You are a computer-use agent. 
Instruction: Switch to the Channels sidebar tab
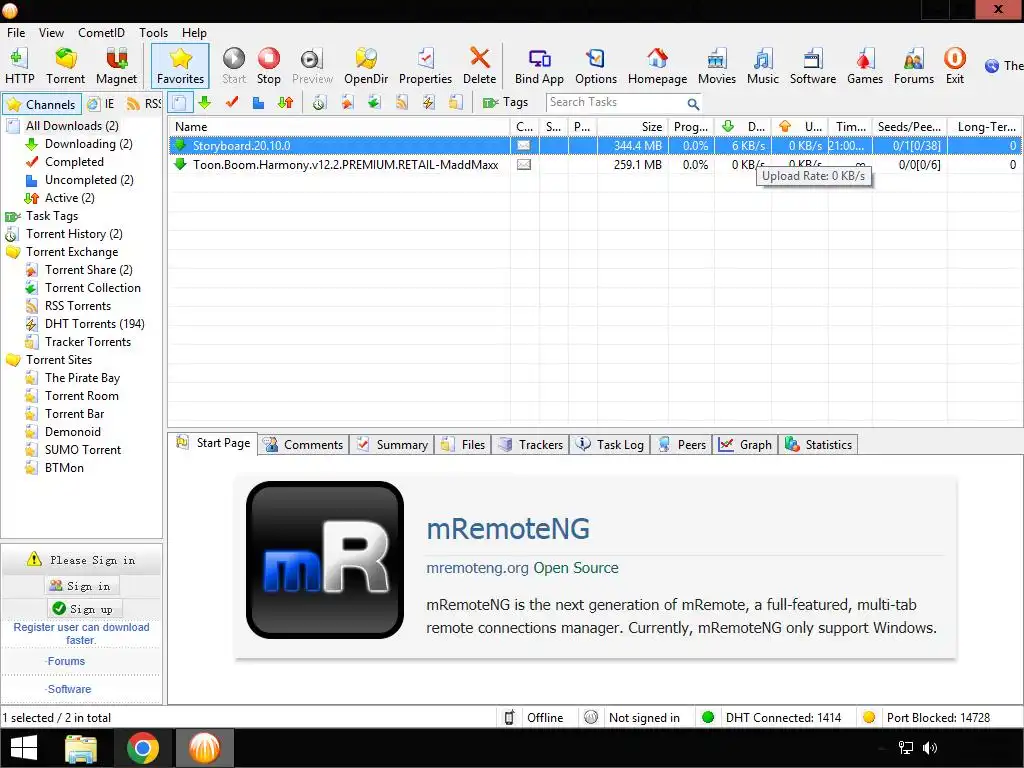point(42,104)
